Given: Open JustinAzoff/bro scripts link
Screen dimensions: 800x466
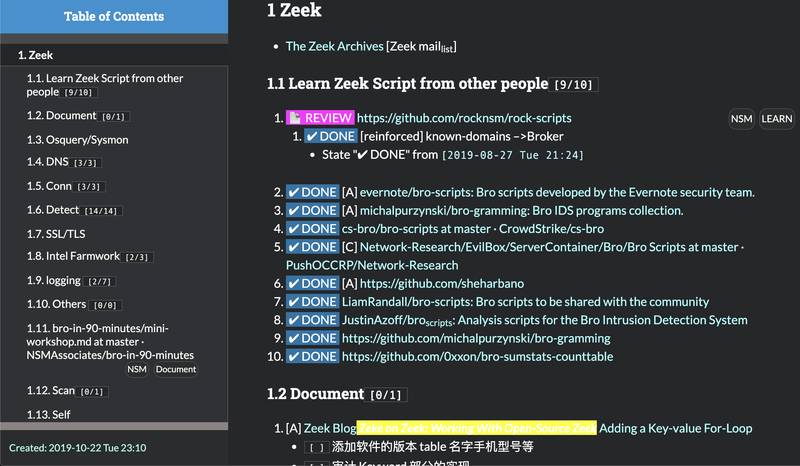Looking at the screenshot, I should 544,320.
